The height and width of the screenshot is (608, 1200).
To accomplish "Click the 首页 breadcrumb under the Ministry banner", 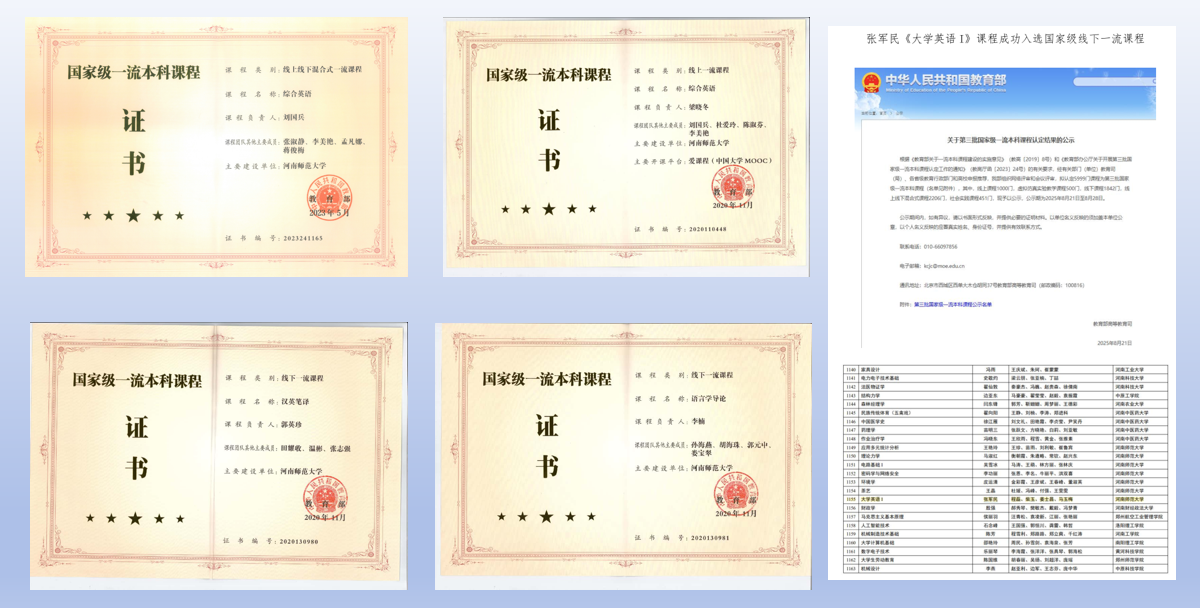I will pyautogui.click(x=882, y=113).
